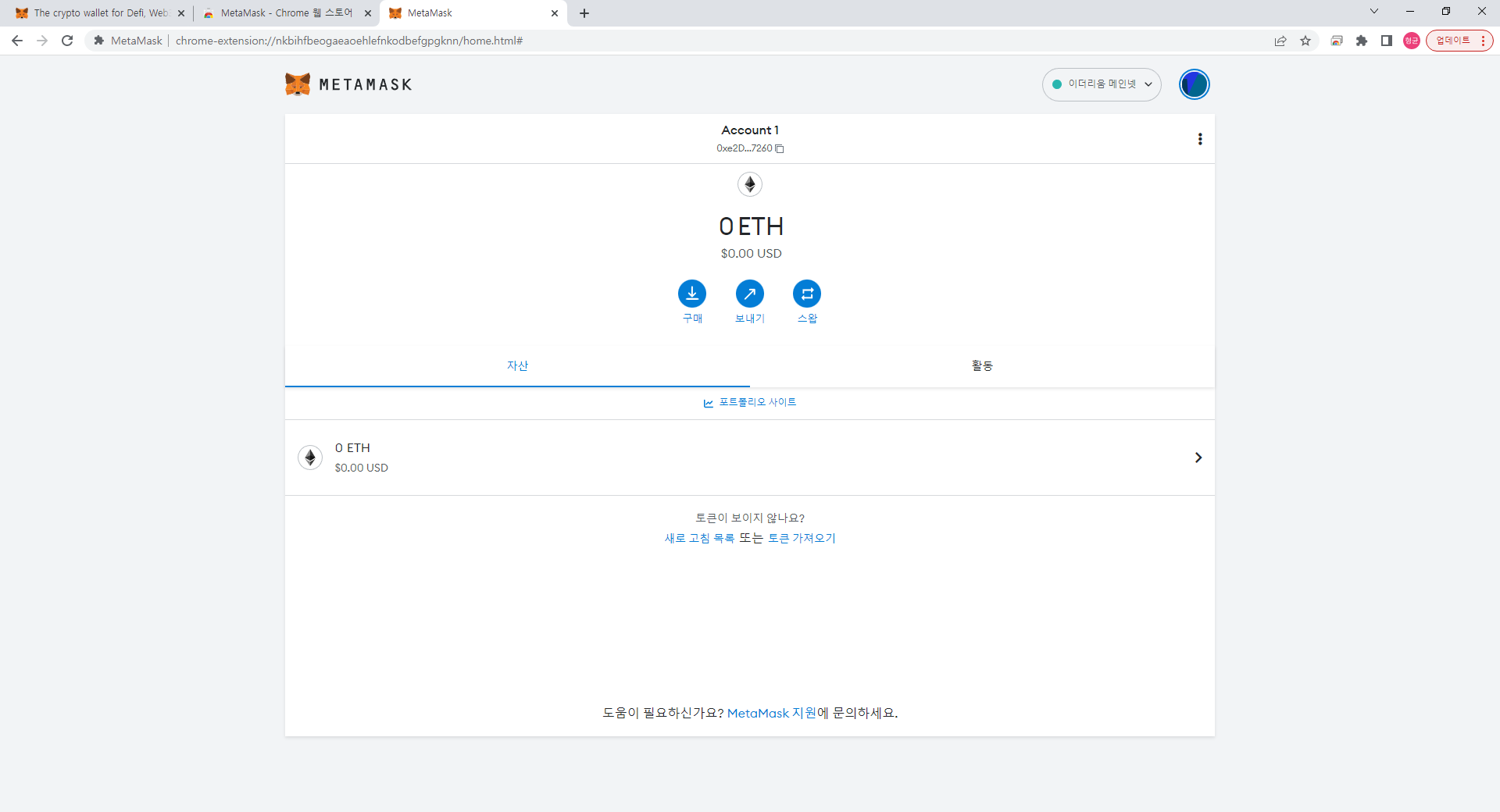Open Chrome extensions puzzle icon

1362,41
